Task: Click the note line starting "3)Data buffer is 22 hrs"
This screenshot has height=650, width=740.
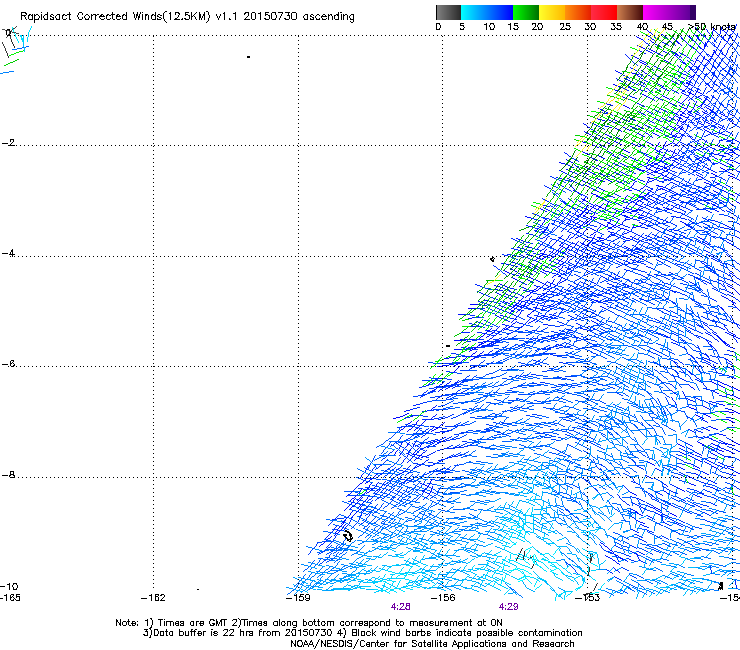Action: click(x=362, y=633)
